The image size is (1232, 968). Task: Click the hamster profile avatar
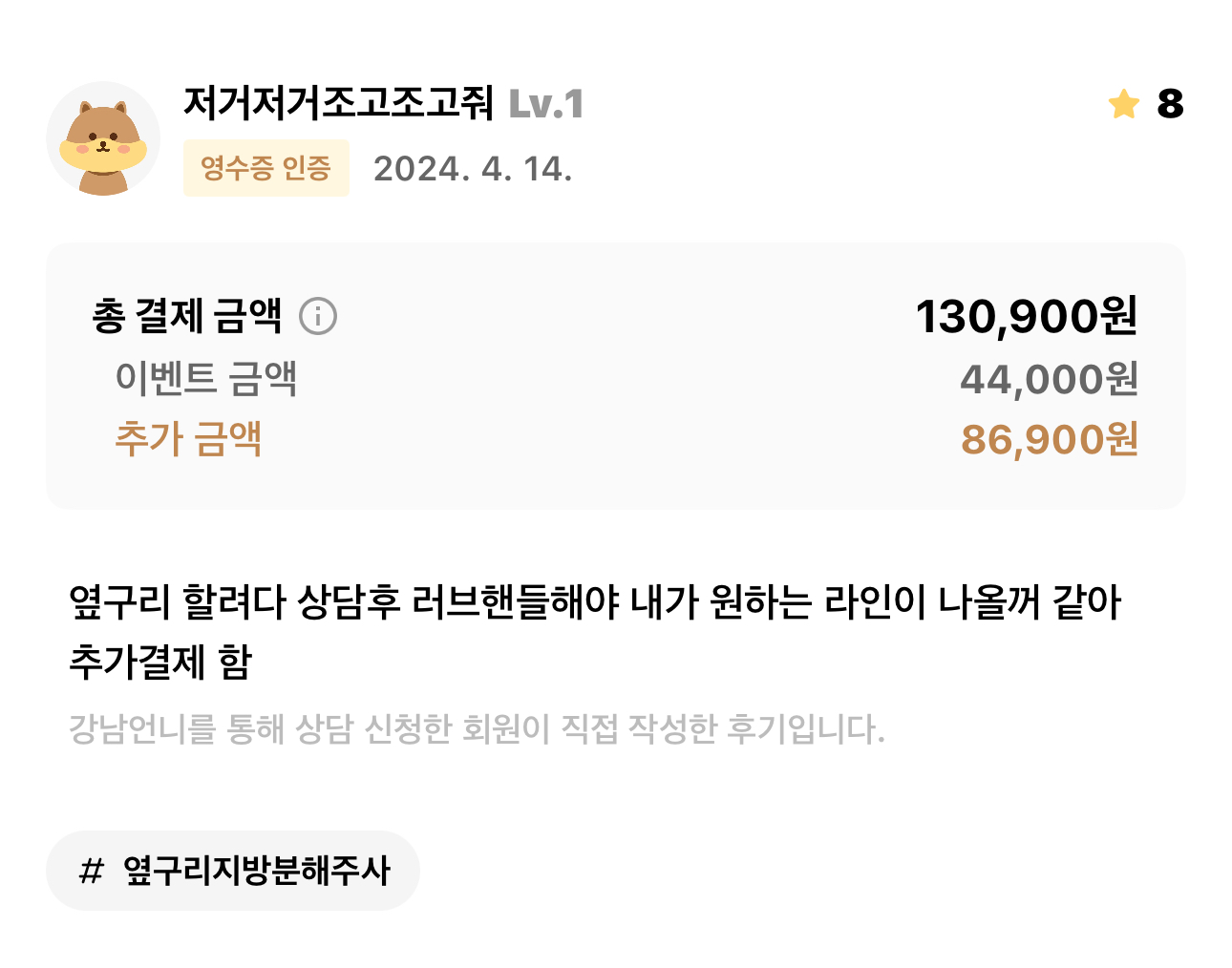(x=103, y=138)
